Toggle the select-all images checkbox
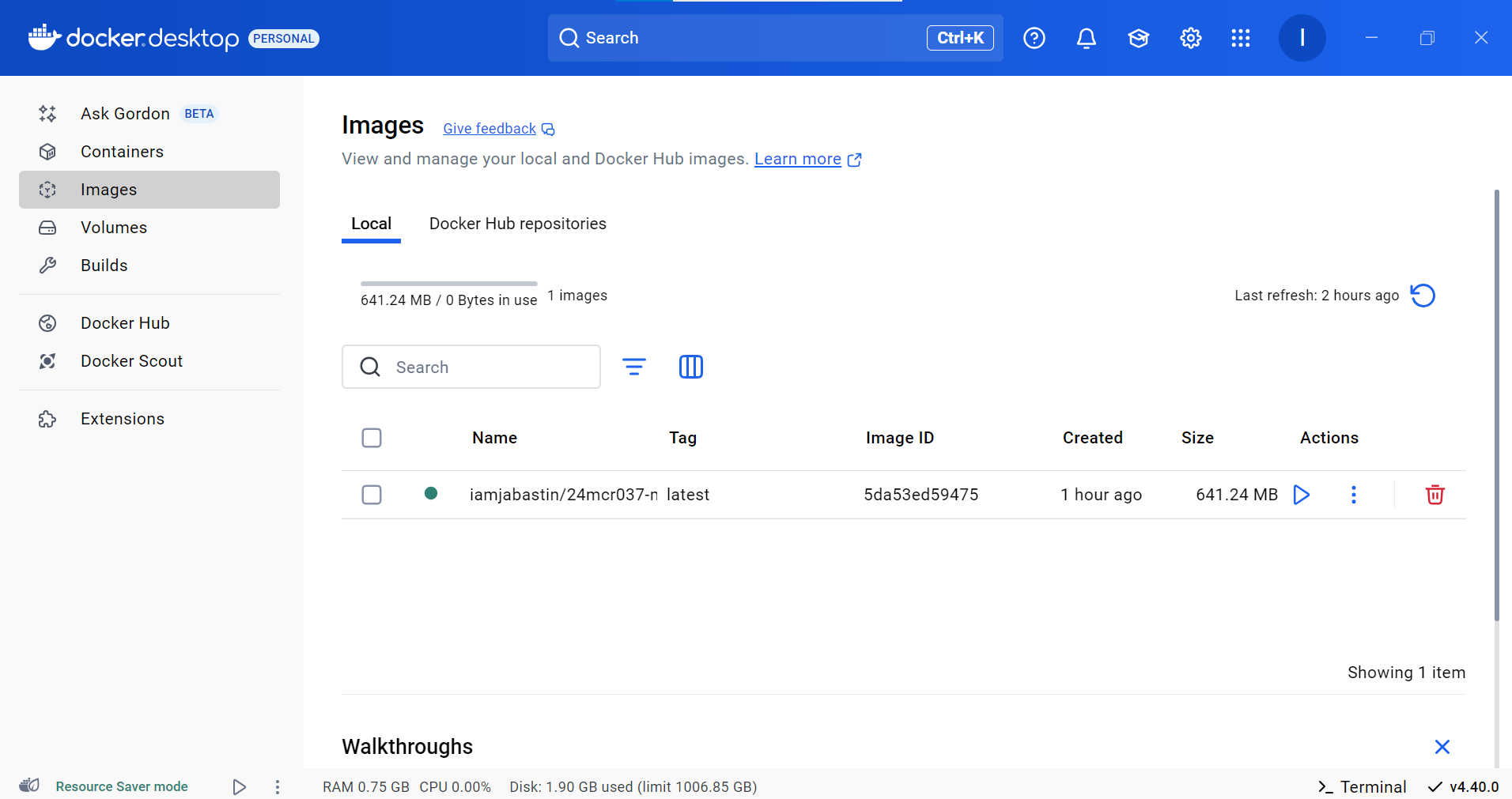 372,438
